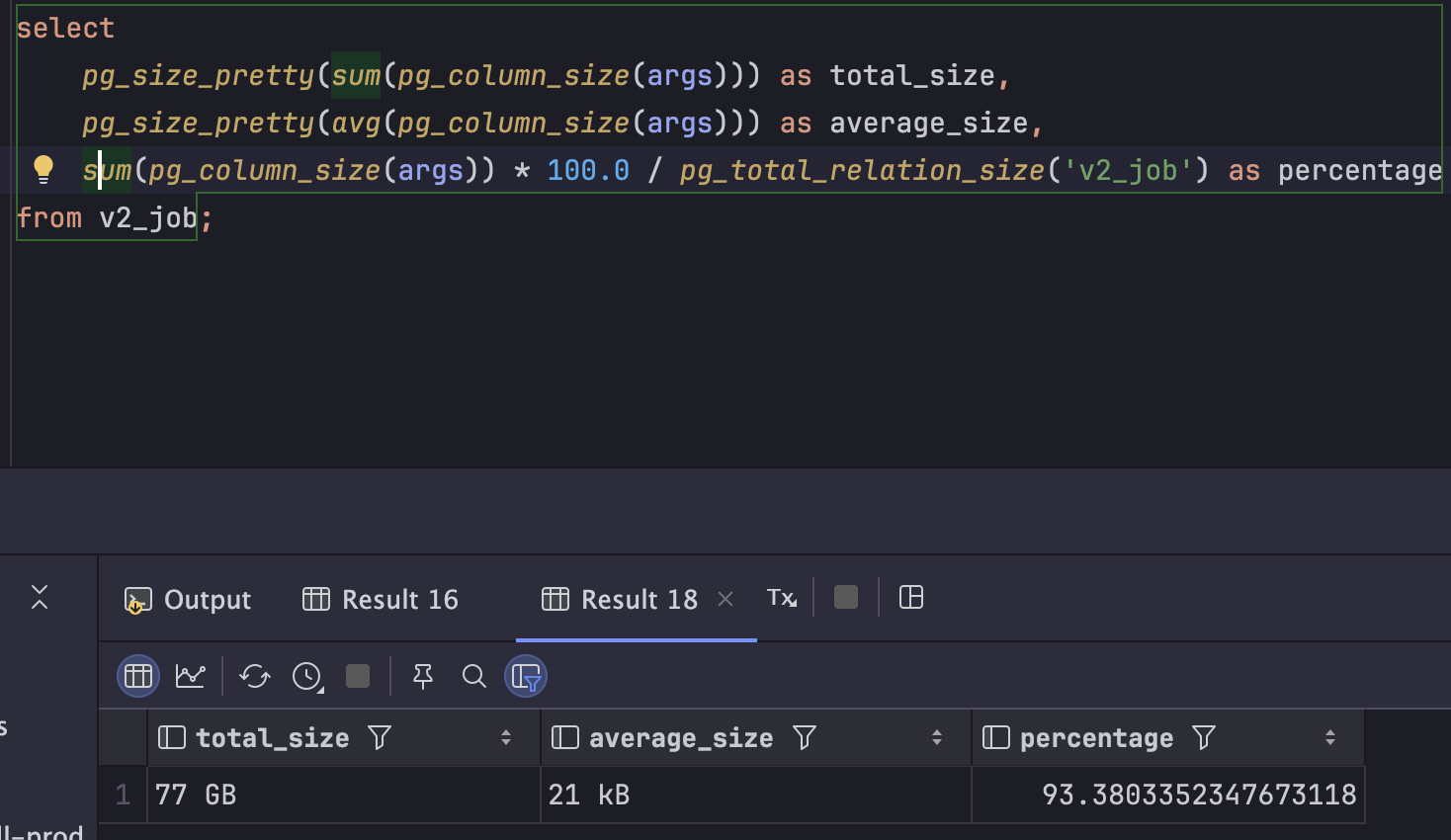Image resolution: width=1451 pixels, height=840 pixels.
Task: Click the yellow lightbulb intention icon
Action: click(x=43, y=170)
